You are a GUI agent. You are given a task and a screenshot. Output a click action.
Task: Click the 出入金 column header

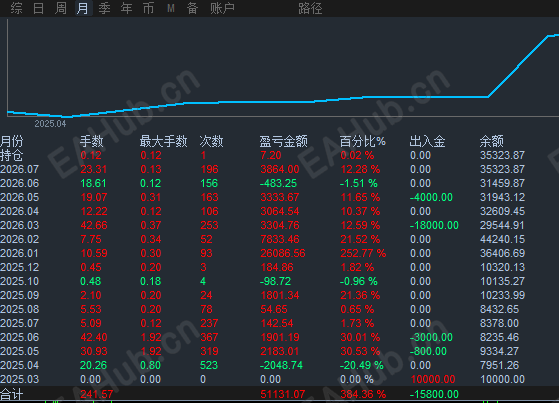click(427, 141)
